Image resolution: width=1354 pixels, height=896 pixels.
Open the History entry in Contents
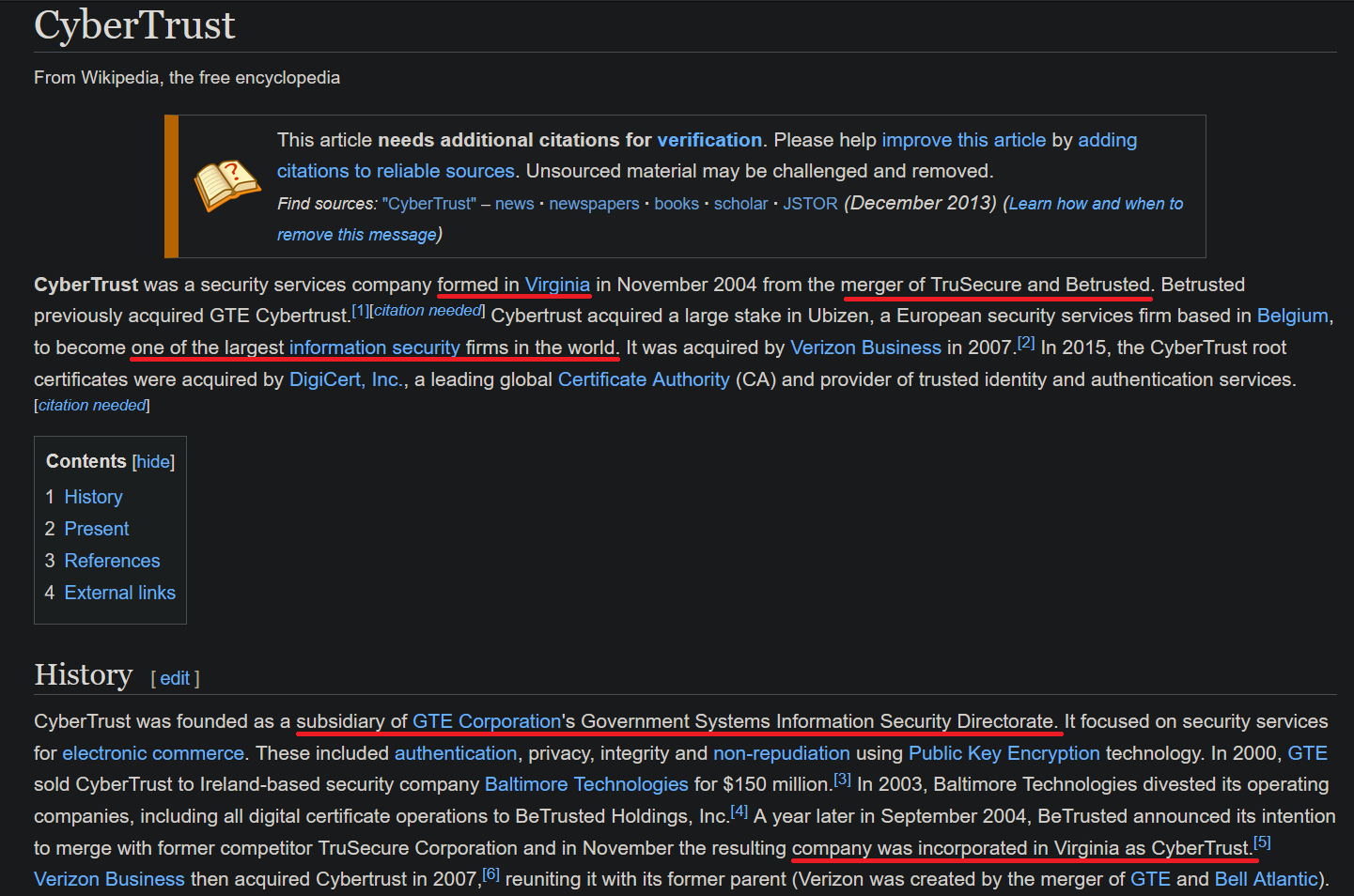tap(93, 497)
